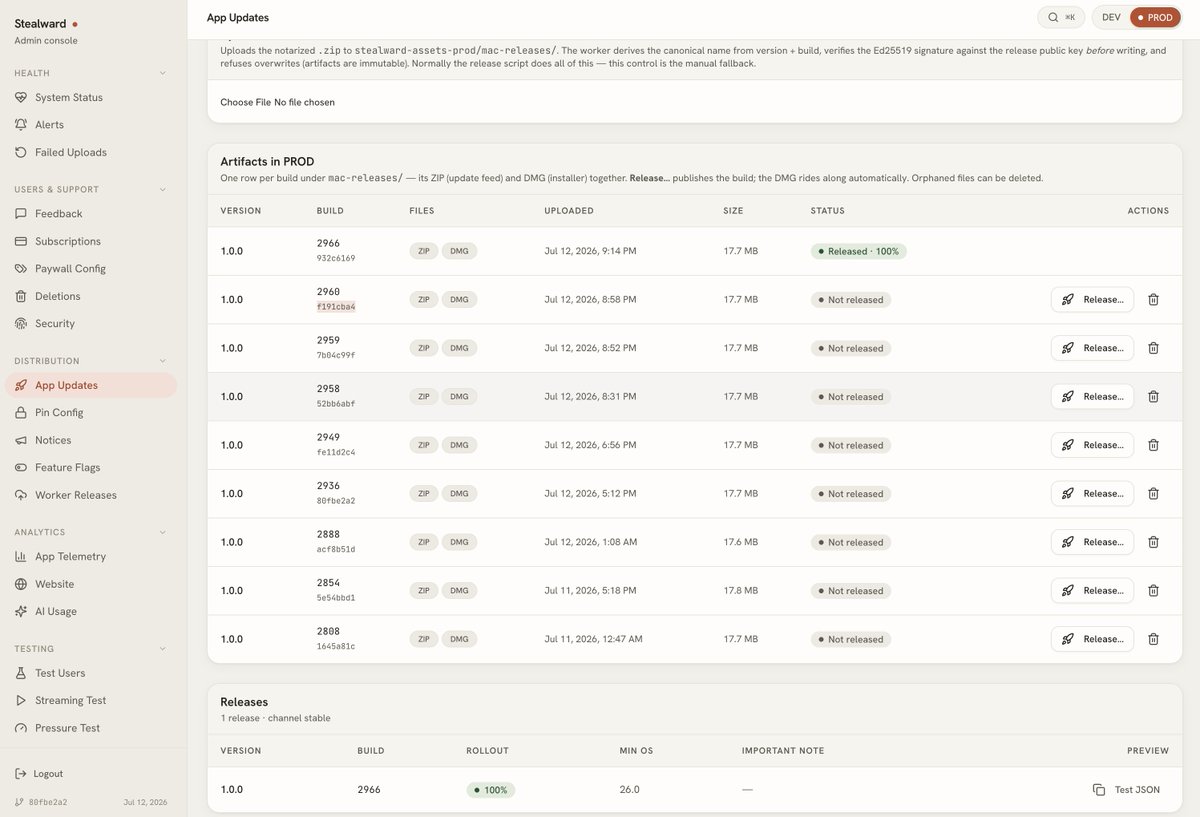Collapse the TESTING sidebar section

coord(163,649)
